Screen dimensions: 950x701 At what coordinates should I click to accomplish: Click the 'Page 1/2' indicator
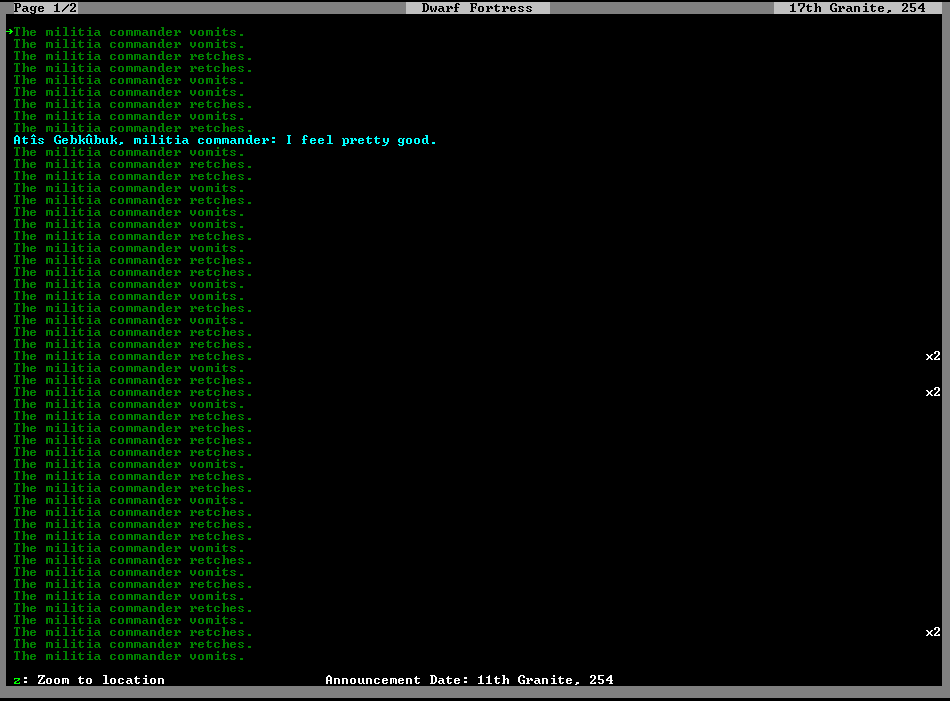click(45, 8)
